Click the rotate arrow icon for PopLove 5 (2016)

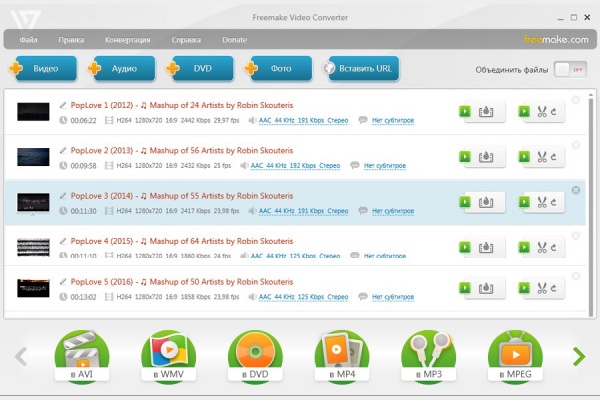554,288
